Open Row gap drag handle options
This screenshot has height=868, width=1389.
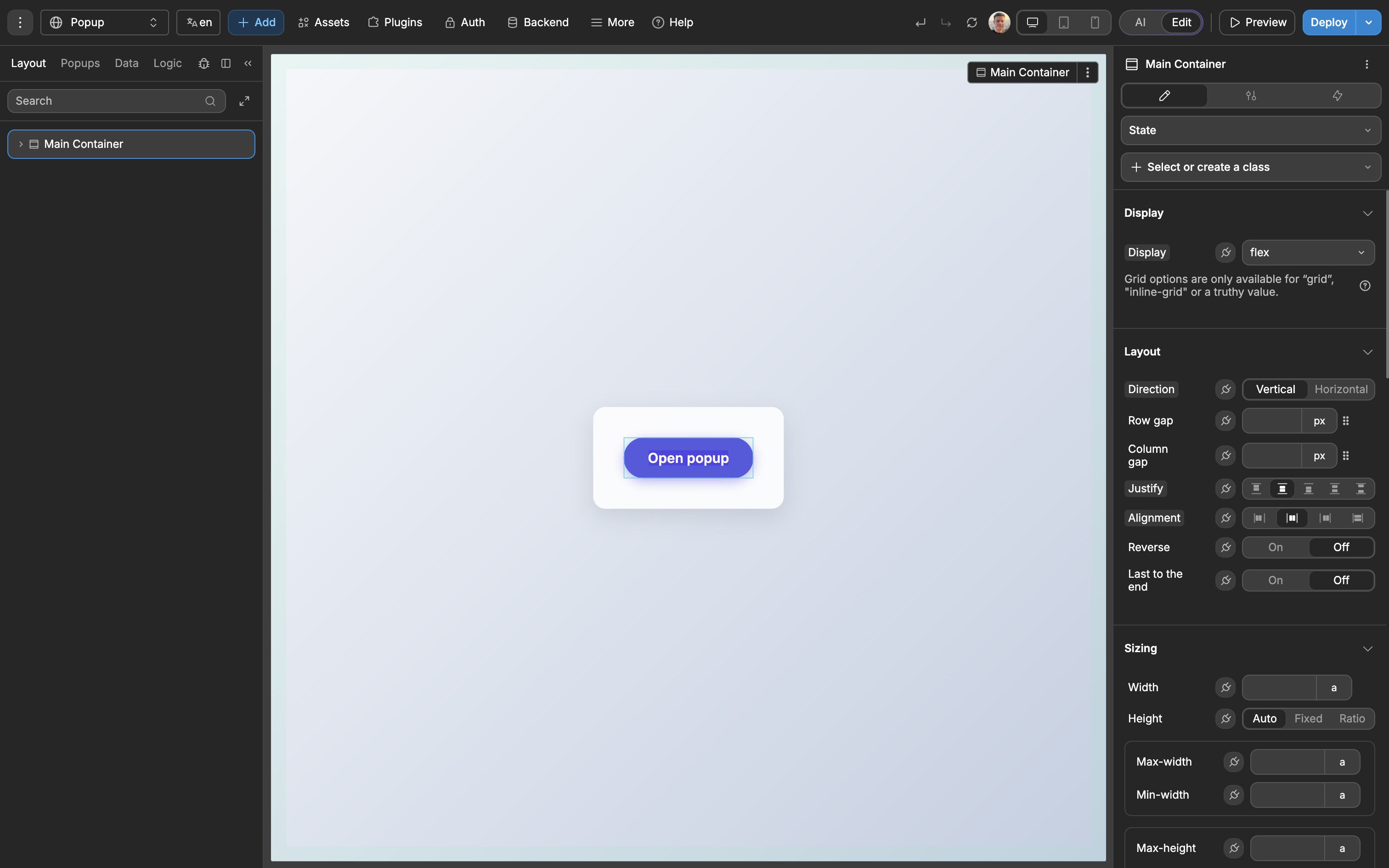click(1346, 421)
